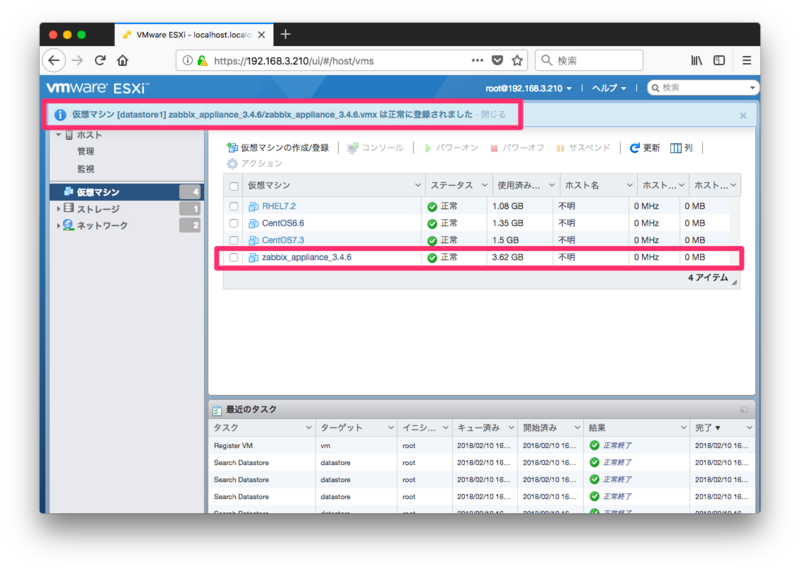Screen dimensions: 800x570
Task: Open 使用済み column header dropdown
Action: (552, 185)
